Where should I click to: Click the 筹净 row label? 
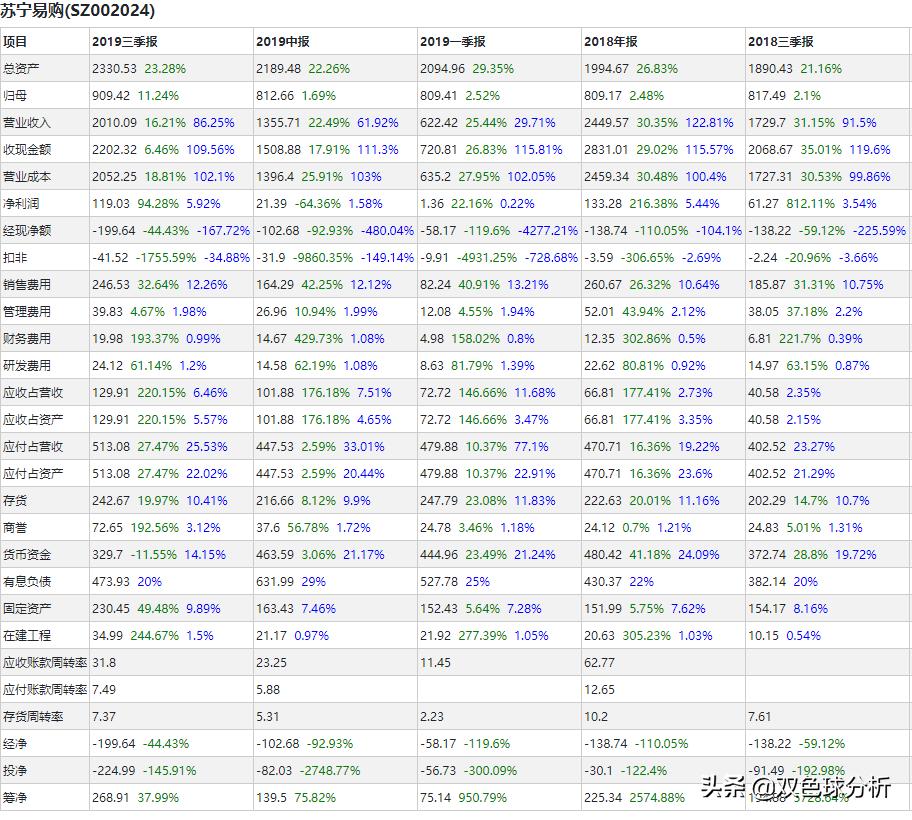(15, 798)
